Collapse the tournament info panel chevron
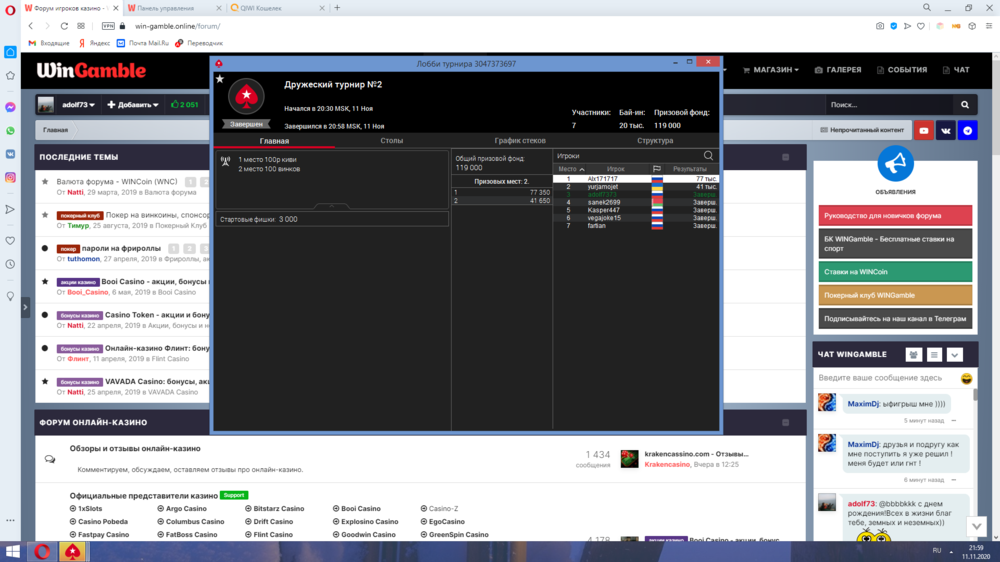The width and height of the screenshot is (1000, 562). (x=332, y=206)
